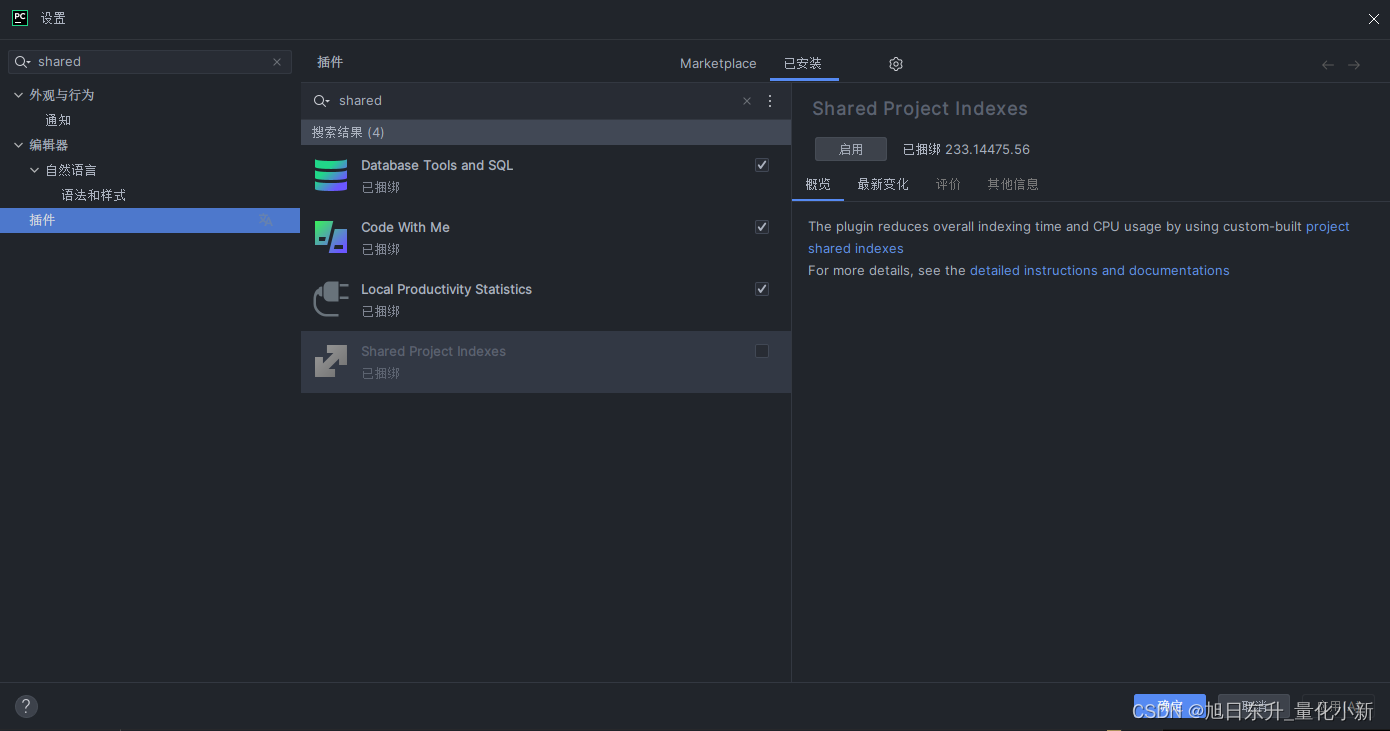Navigate back with the left arrow
The width and height of the screenshot is (1390, 731).
1328,65
